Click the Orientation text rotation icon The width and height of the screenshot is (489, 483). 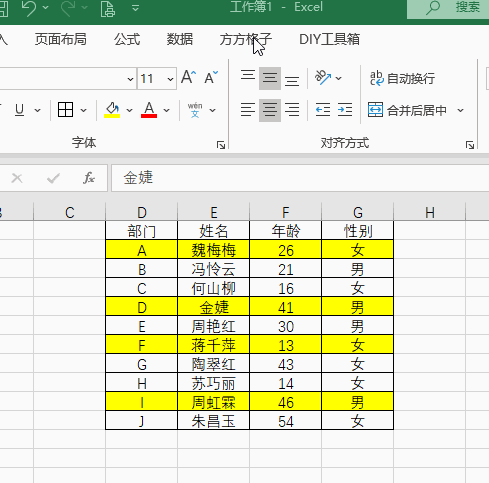tap(323, 77)
